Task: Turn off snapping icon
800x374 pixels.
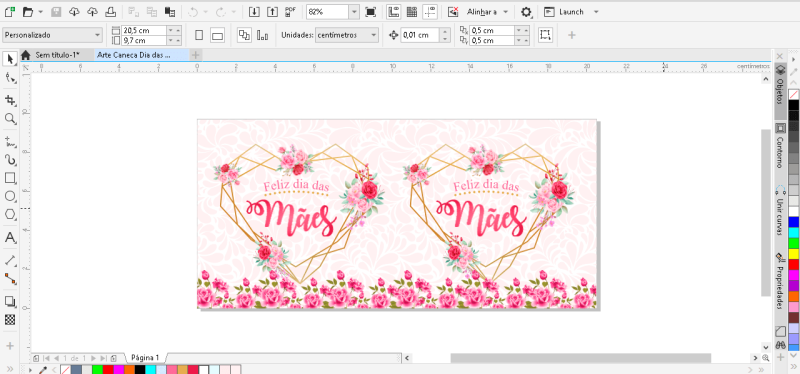Action: click(453, 11)
